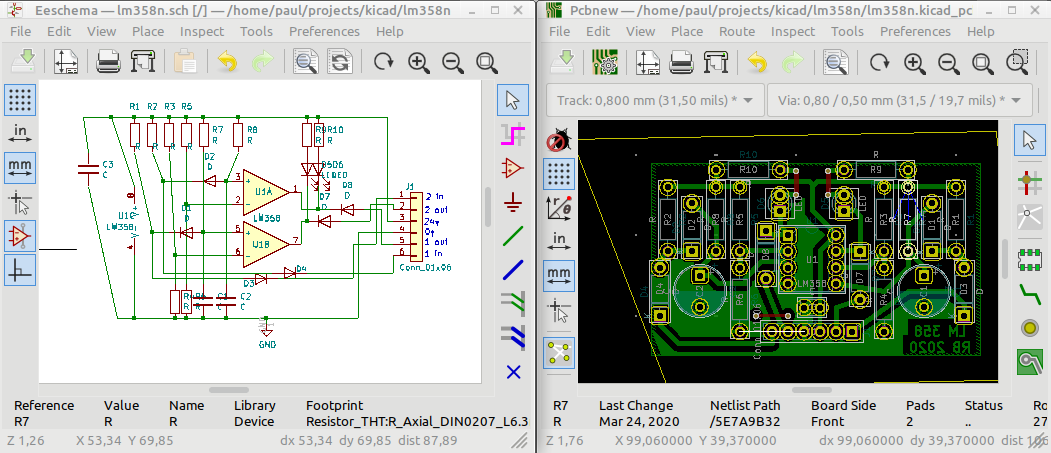Redo action in Eeschema toolbar
The width and height of the screenshot is (1051, 453).
[x=262, y=62]
